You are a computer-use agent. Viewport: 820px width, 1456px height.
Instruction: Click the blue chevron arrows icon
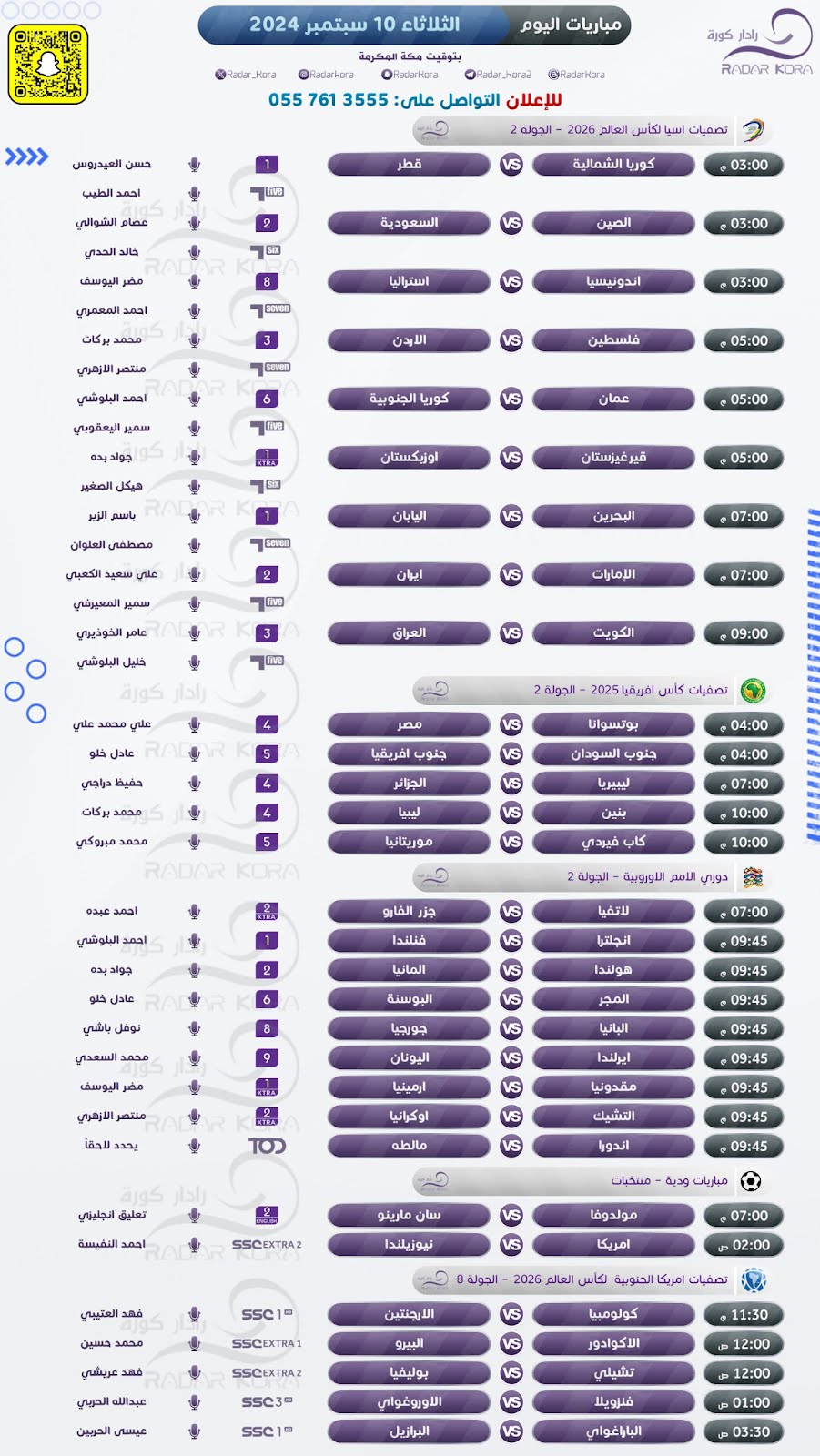tap(26, 157)
